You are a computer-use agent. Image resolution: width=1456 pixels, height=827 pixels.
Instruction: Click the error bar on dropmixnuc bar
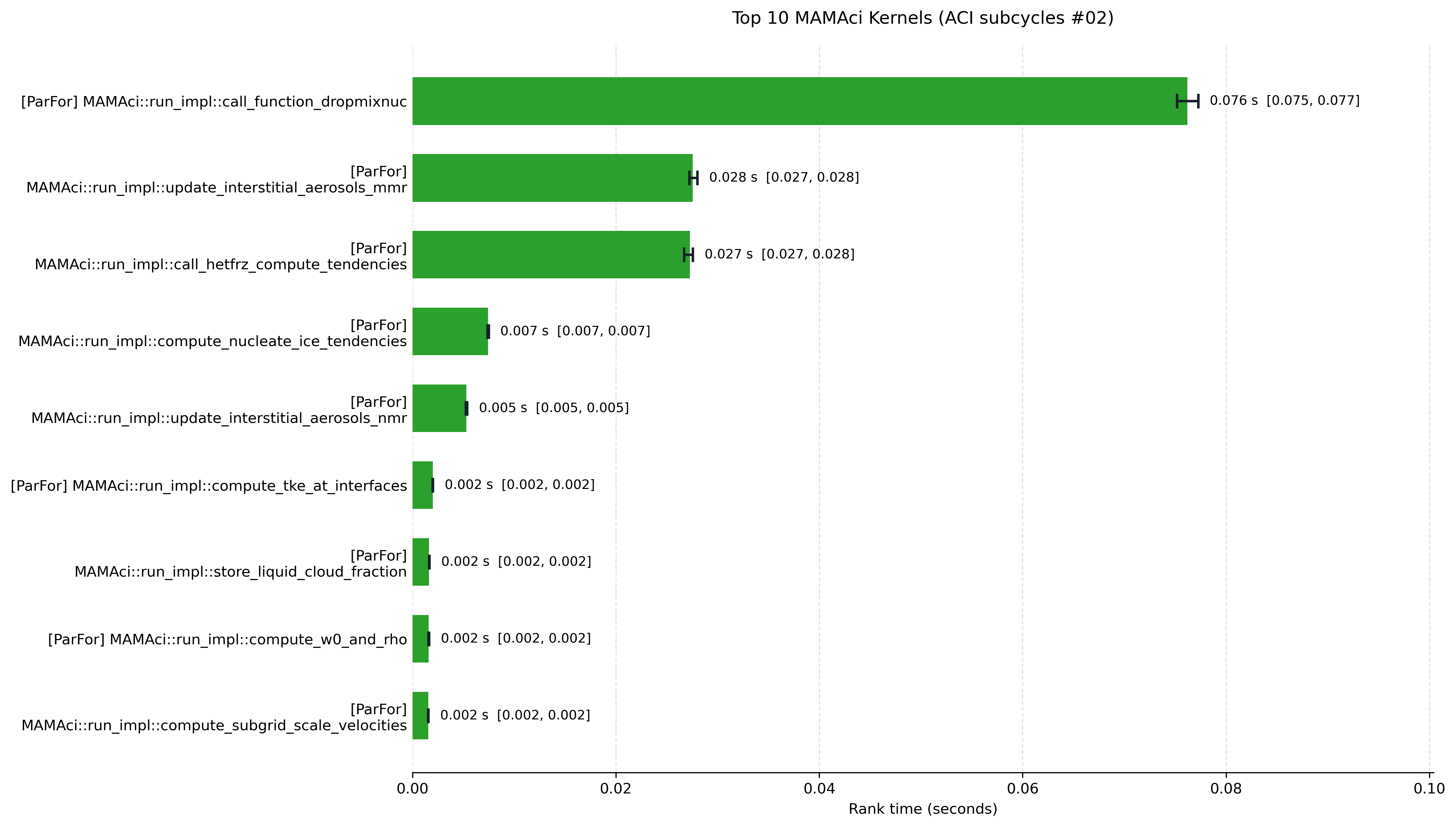[x=1187, y=101]
